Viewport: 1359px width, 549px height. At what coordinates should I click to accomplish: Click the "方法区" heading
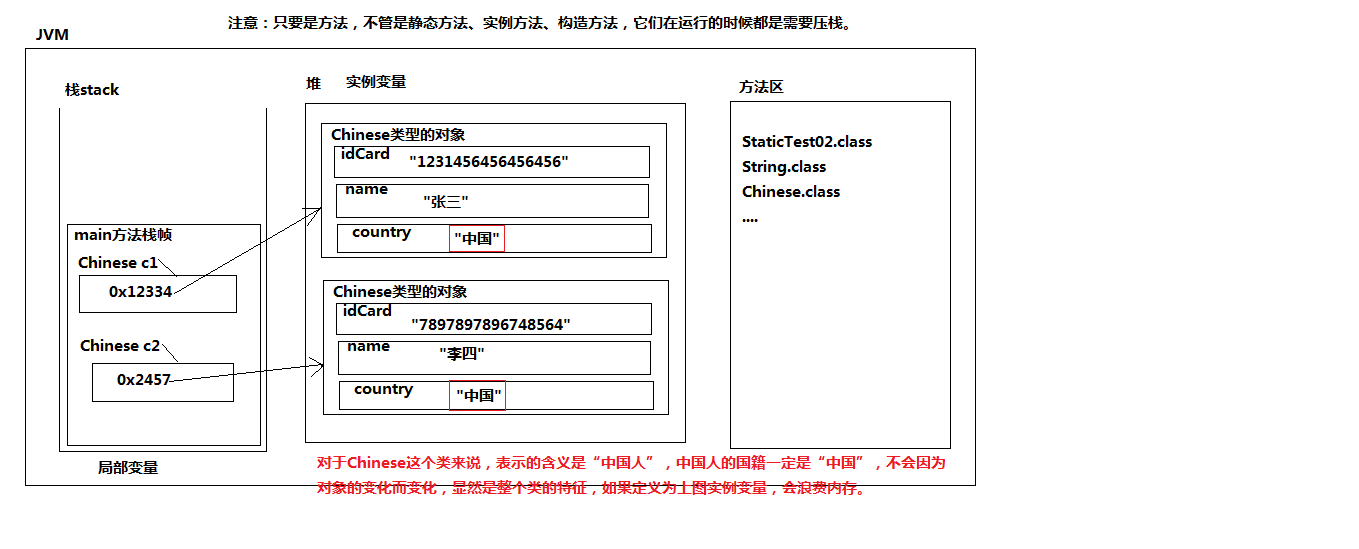pyautogui.click(x=760, y=87)
